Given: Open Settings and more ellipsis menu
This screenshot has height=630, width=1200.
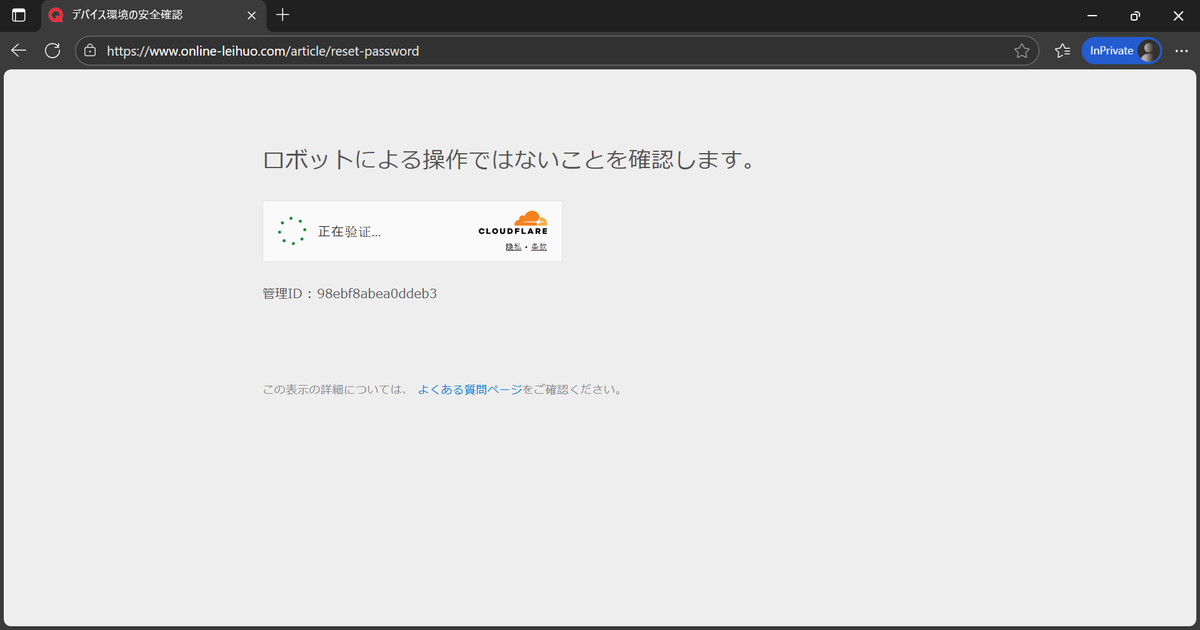Looking at the screenshot, I should tap(1181, 50).
